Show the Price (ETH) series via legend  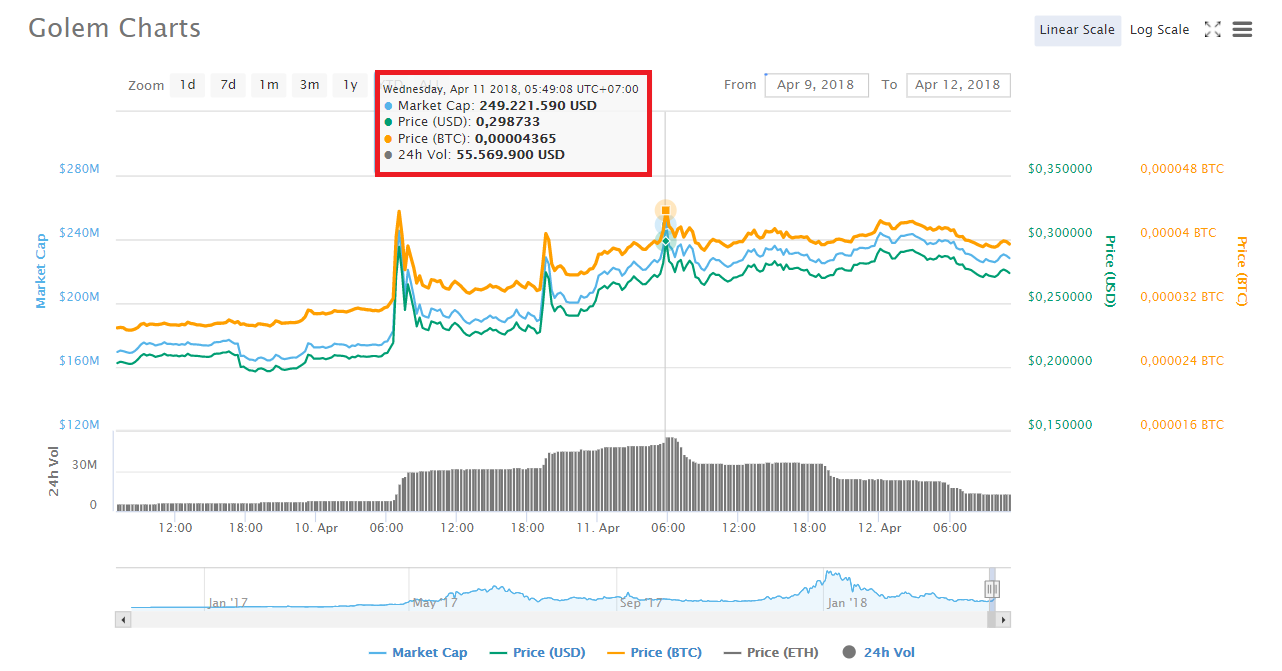pos(771,653)
